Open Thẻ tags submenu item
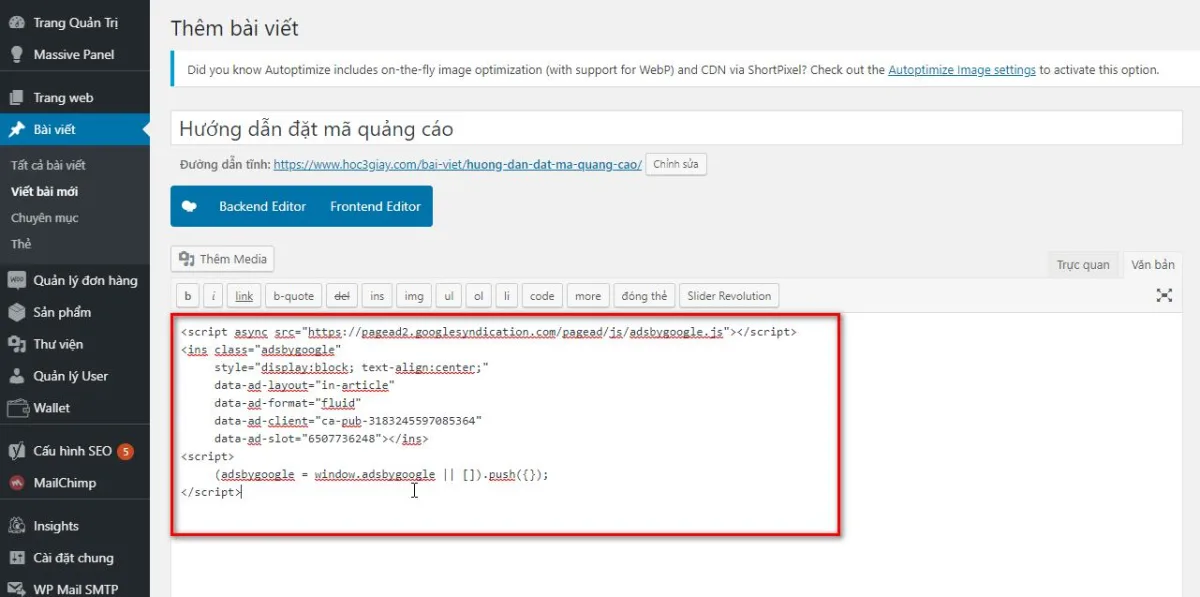Screen dimensions: 1200x597 tap(21, 244)
